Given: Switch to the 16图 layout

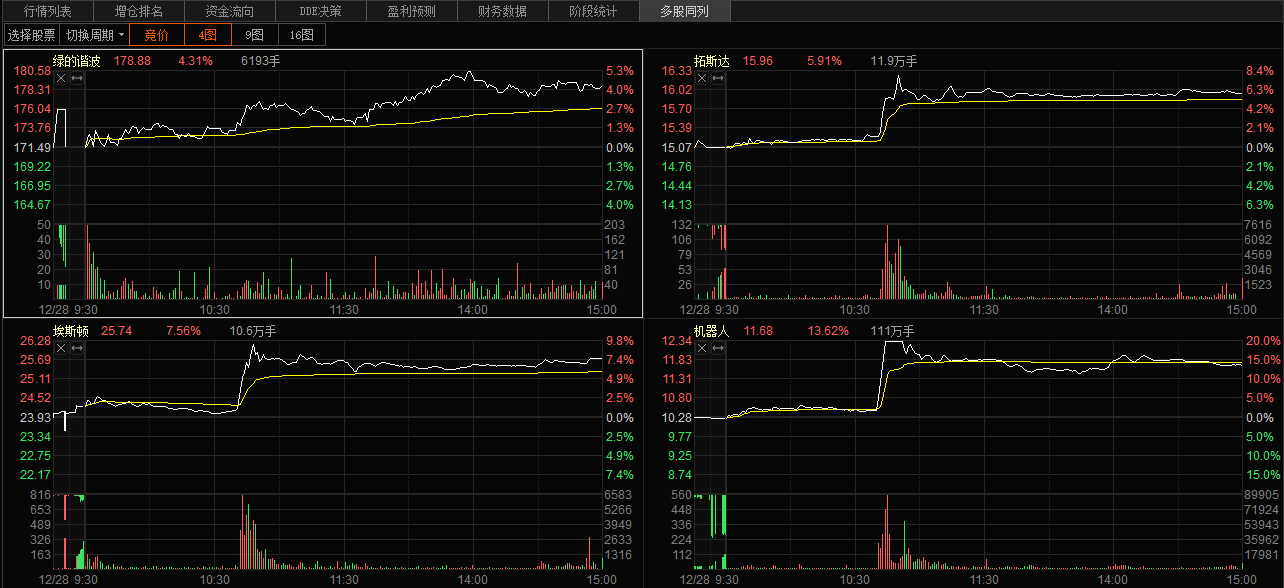Looking at the screenshot, I should click(301, 35).
